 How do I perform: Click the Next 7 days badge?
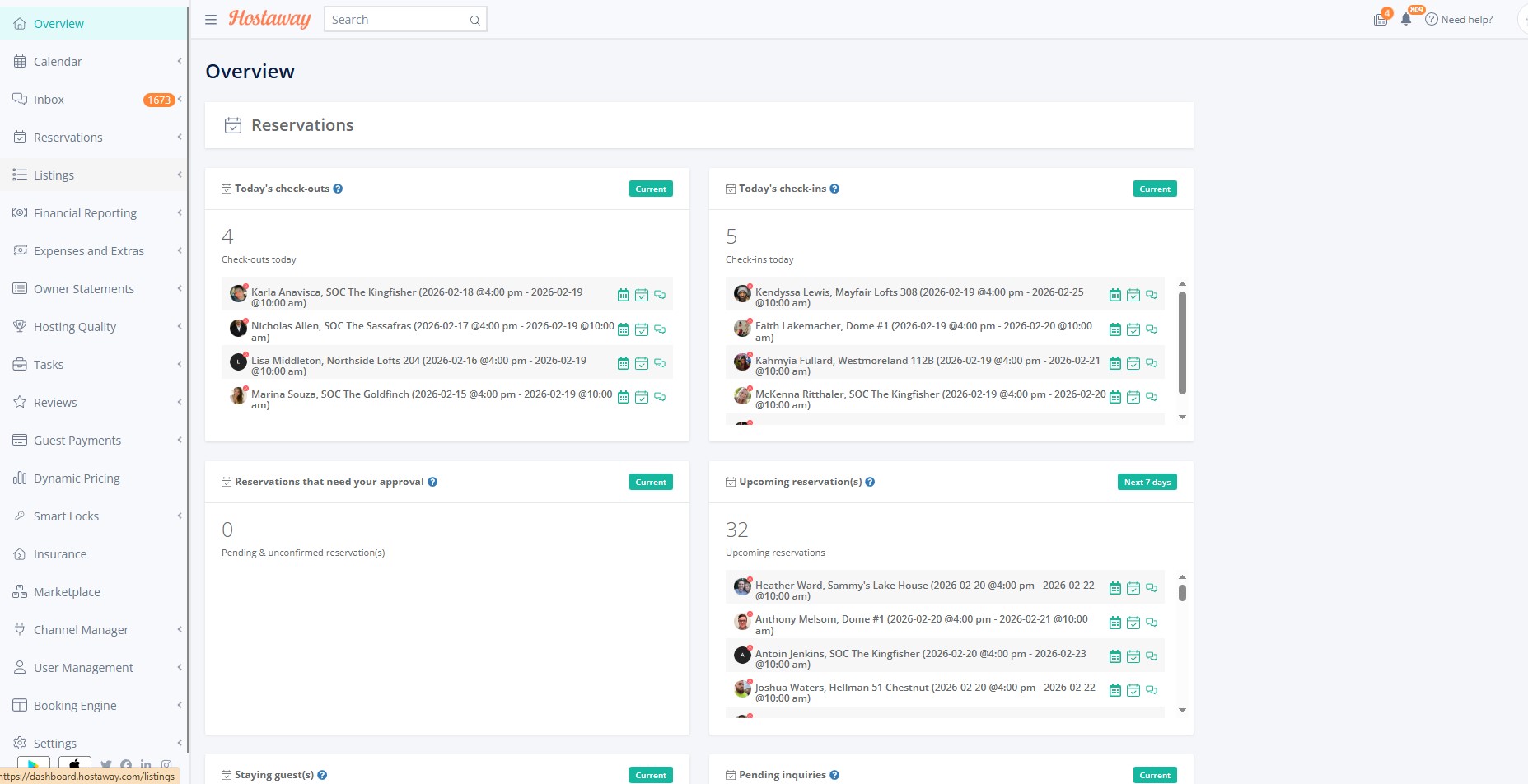pos(1147,482)
